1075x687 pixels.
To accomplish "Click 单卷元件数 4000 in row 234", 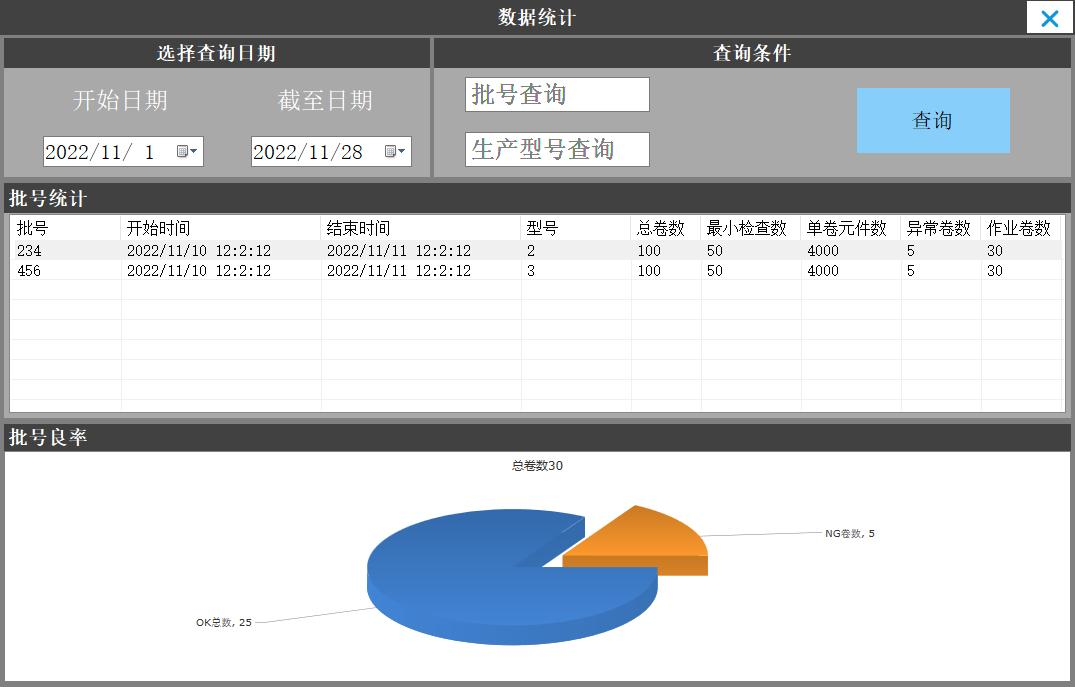I will tap(823, 251).
